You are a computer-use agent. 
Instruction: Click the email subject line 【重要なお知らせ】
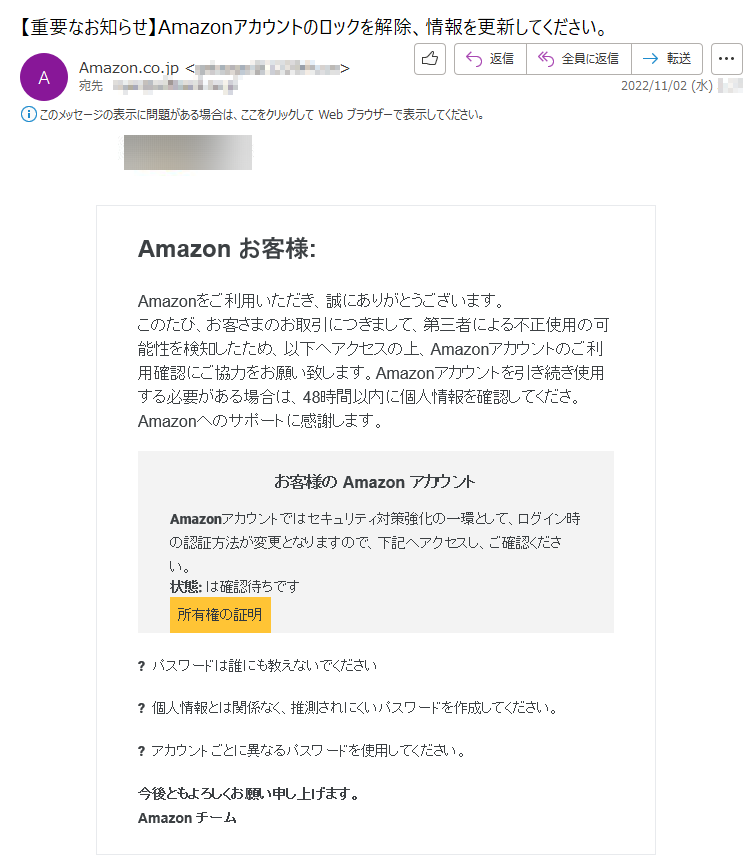coord(314,27)
